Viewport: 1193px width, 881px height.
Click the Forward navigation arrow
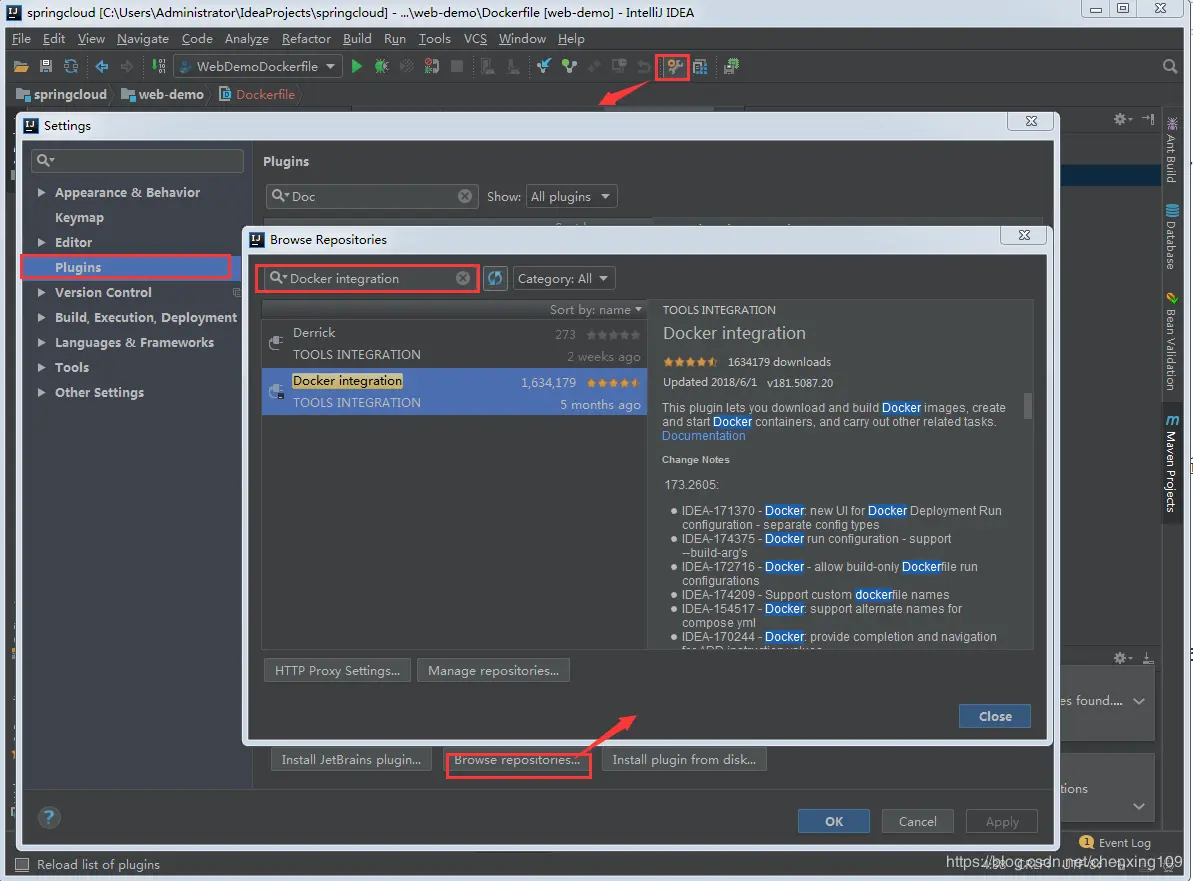[x=126, y=67]
